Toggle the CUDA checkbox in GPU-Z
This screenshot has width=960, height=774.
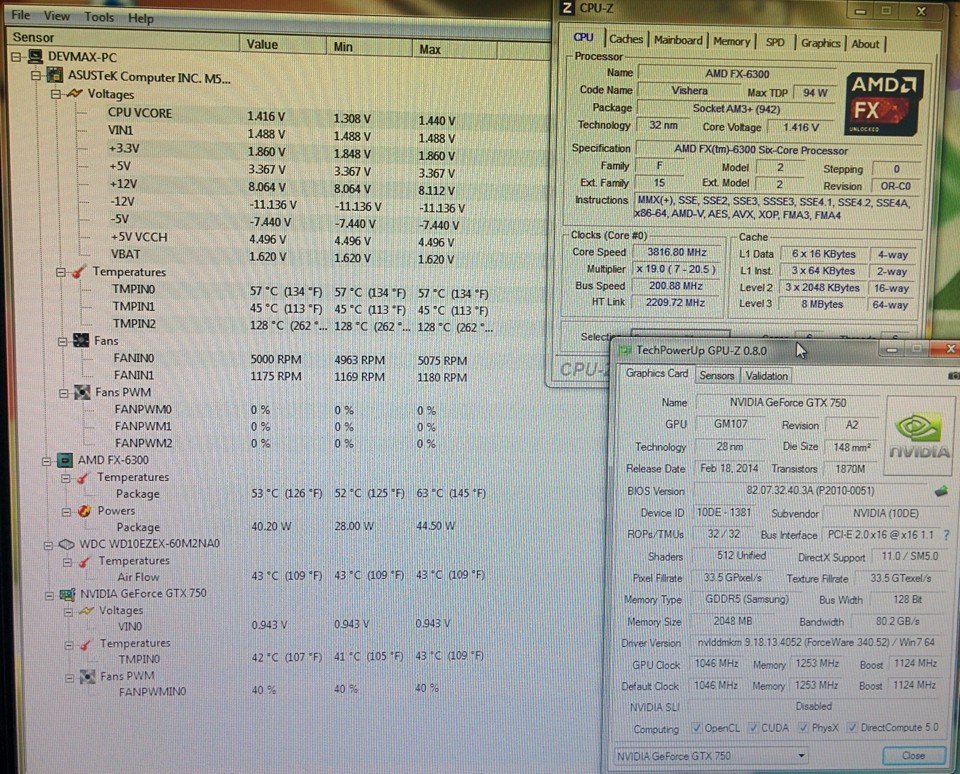[754, 727]
